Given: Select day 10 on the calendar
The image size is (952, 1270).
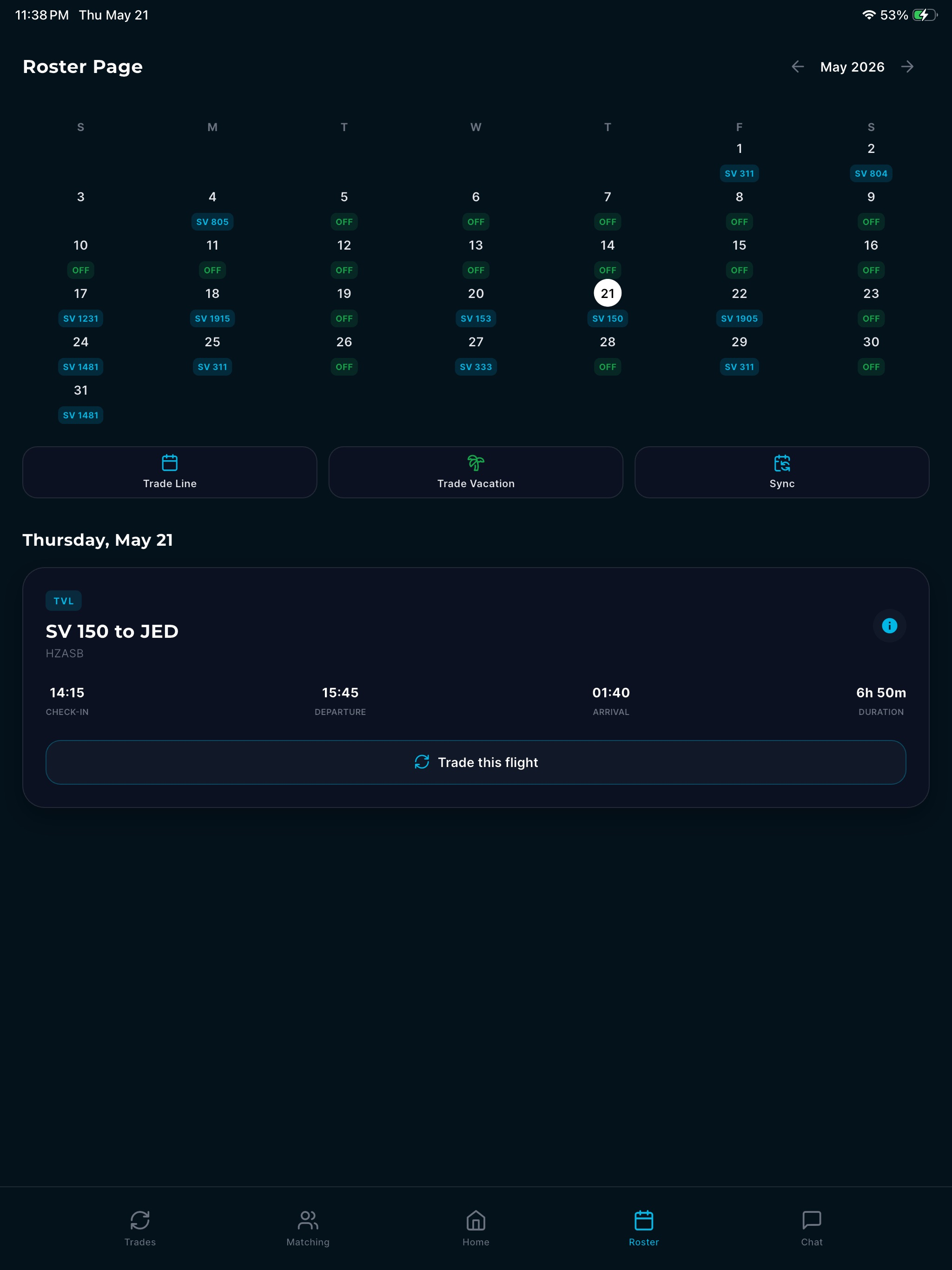Looking at the screenshot, I should coord(80,245).
